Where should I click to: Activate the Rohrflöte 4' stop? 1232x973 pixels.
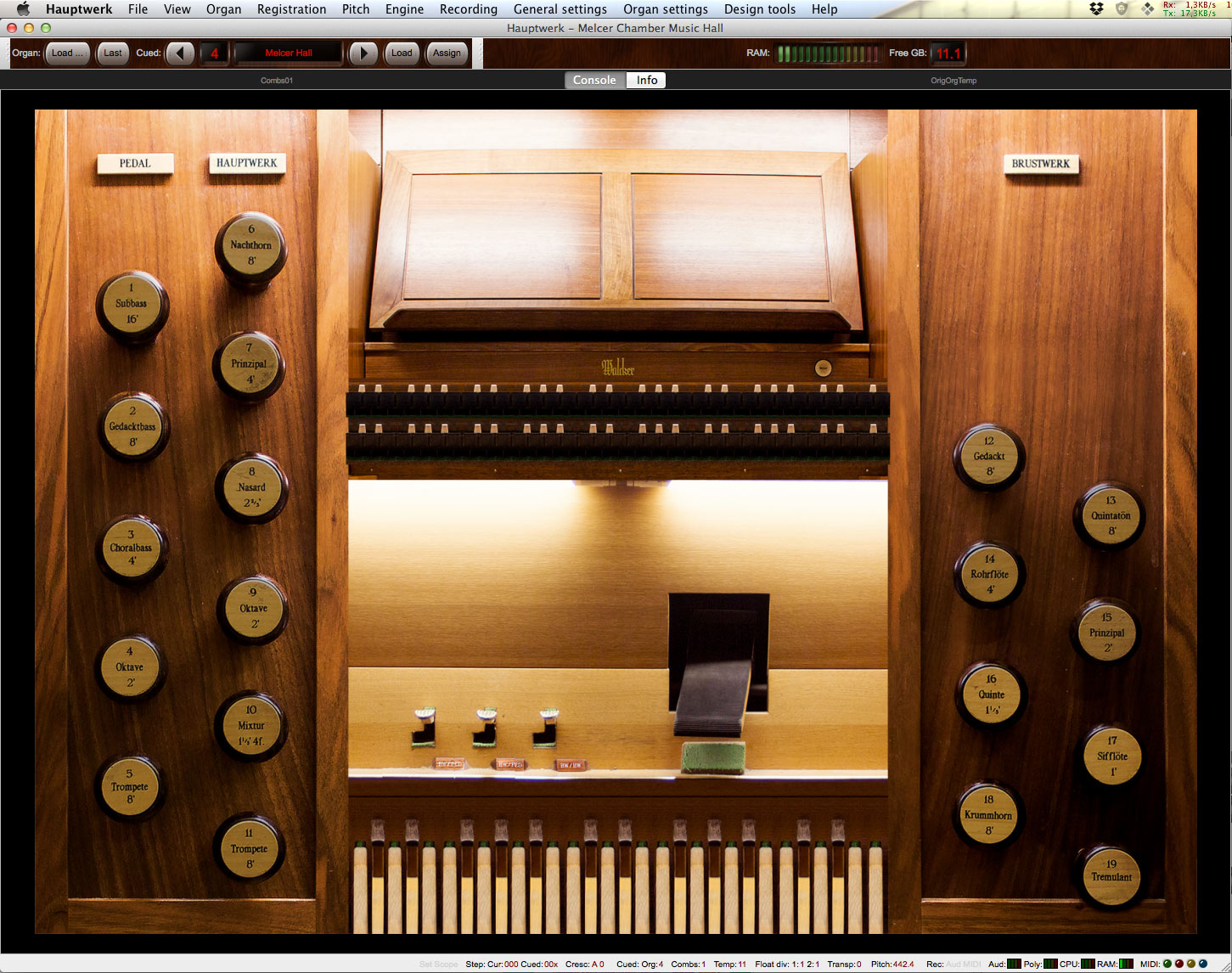pyautogui.click(x=987, y=576)
